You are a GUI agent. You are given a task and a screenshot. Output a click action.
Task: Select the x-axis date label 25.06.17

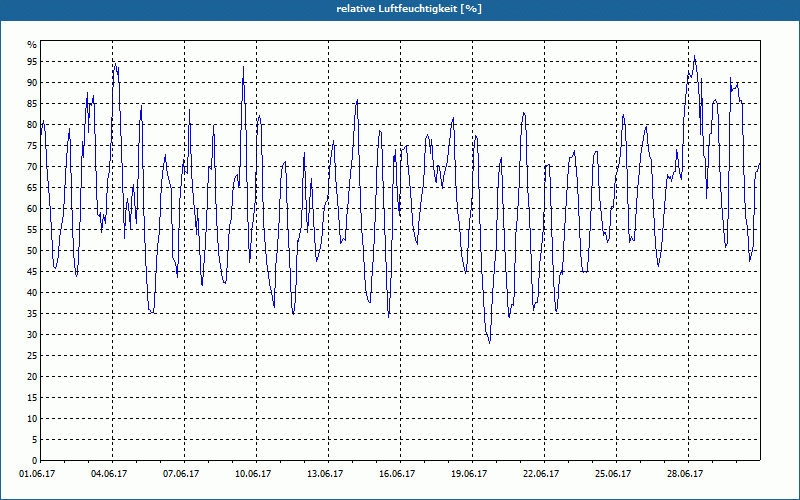tap(613, 474)
